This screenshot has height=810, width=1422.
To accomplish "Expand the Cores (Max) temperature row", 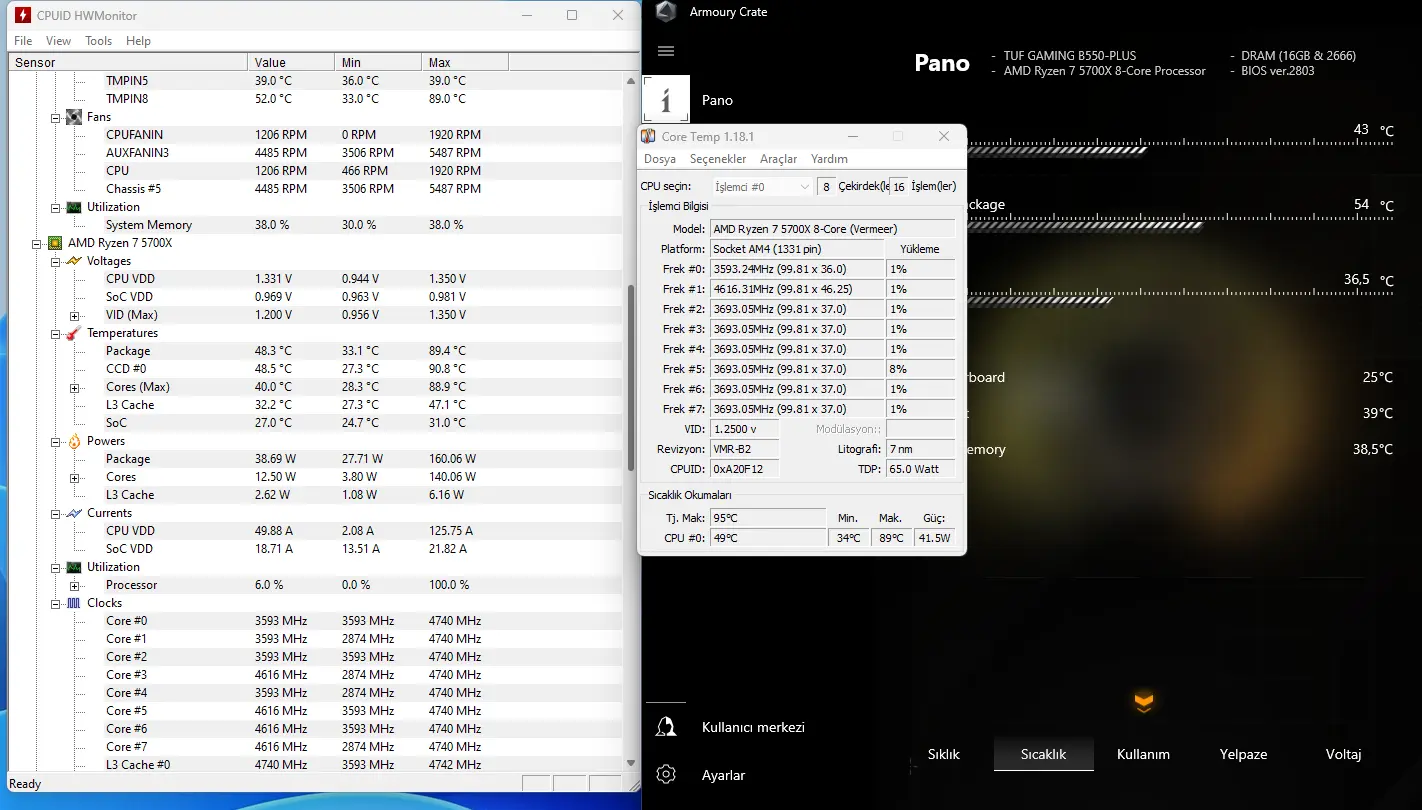I will click(x=74, y=387).
